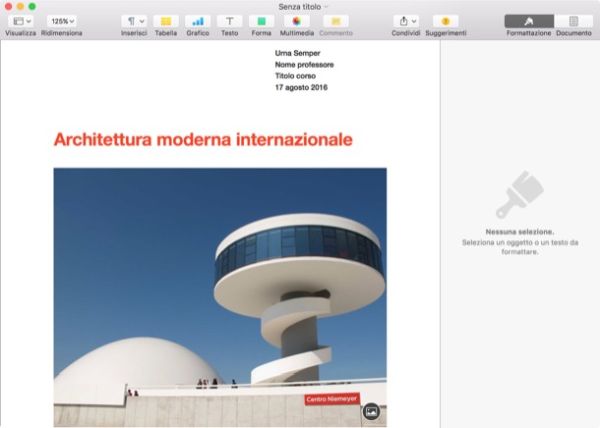
Task: Switch to the Documento sidebar panel
Action: click(573, 21)
